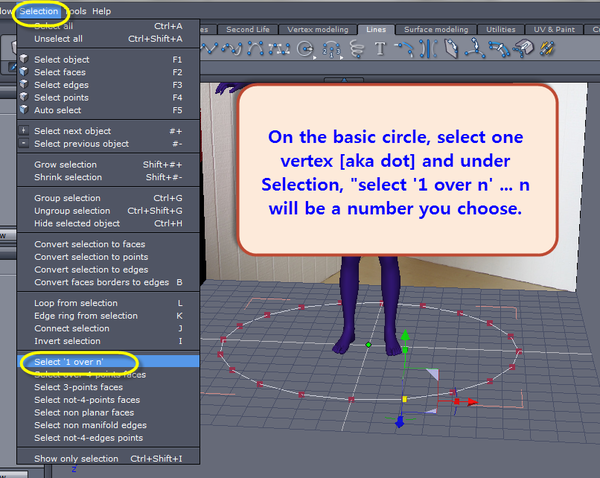600x478 pixels.
Task: Choose Select next object
Action: 108,131
